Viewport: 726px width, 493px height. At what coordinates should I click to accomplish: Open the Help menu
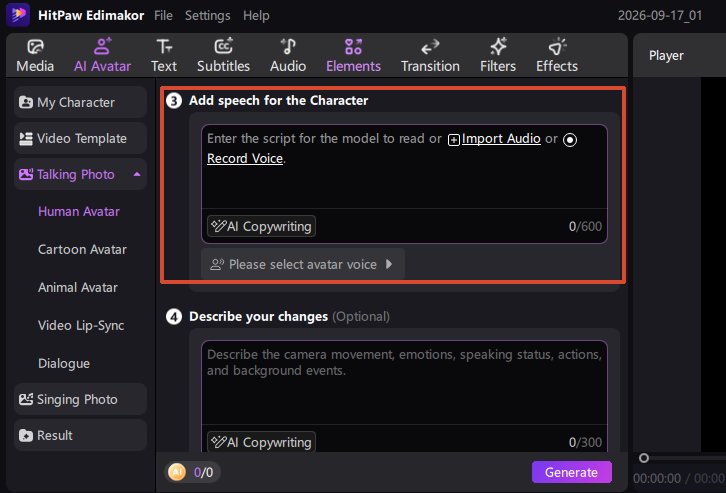pos(256,16)
